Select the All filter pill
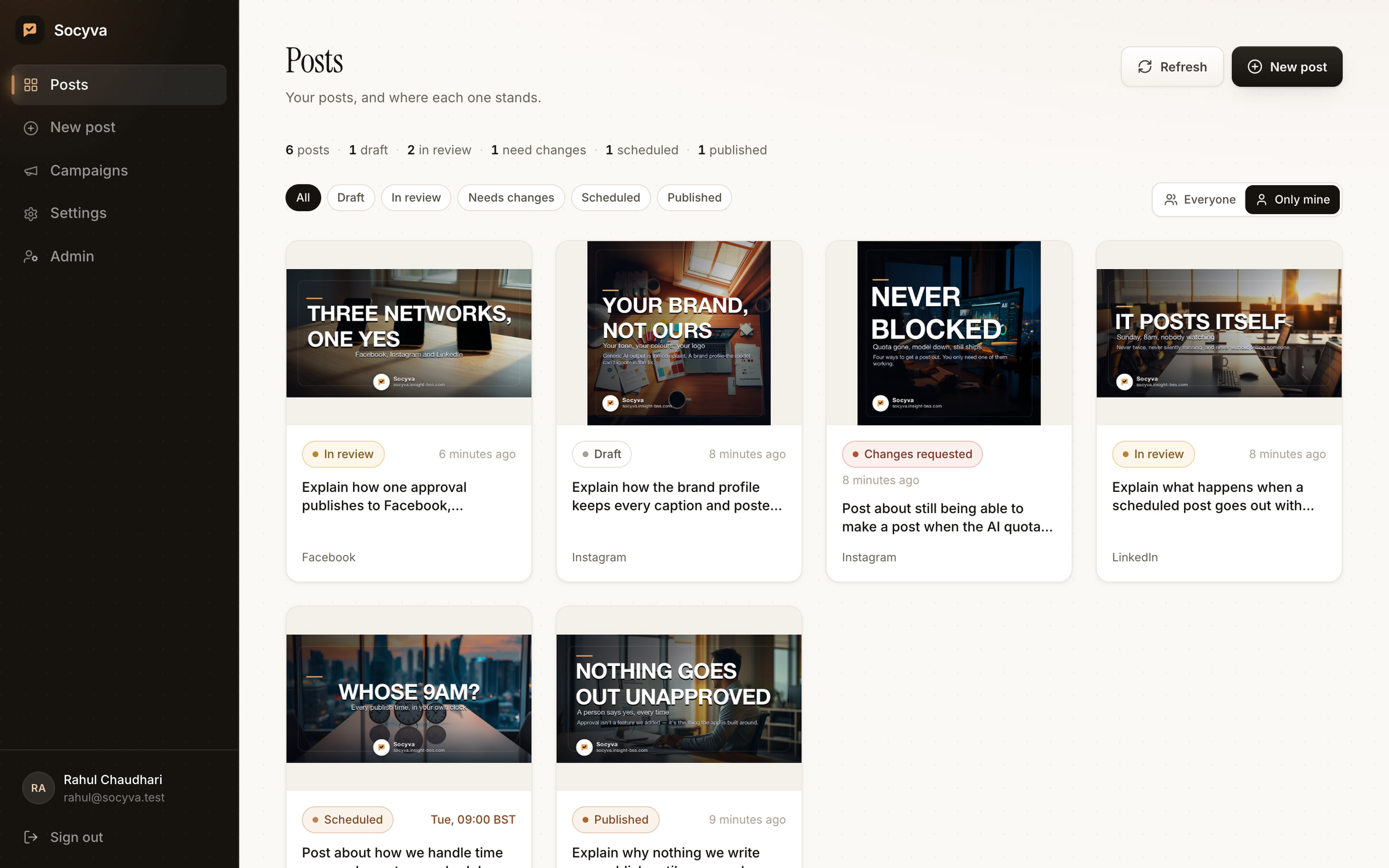Screen dimensions: 1389x868 coord(303,198)
